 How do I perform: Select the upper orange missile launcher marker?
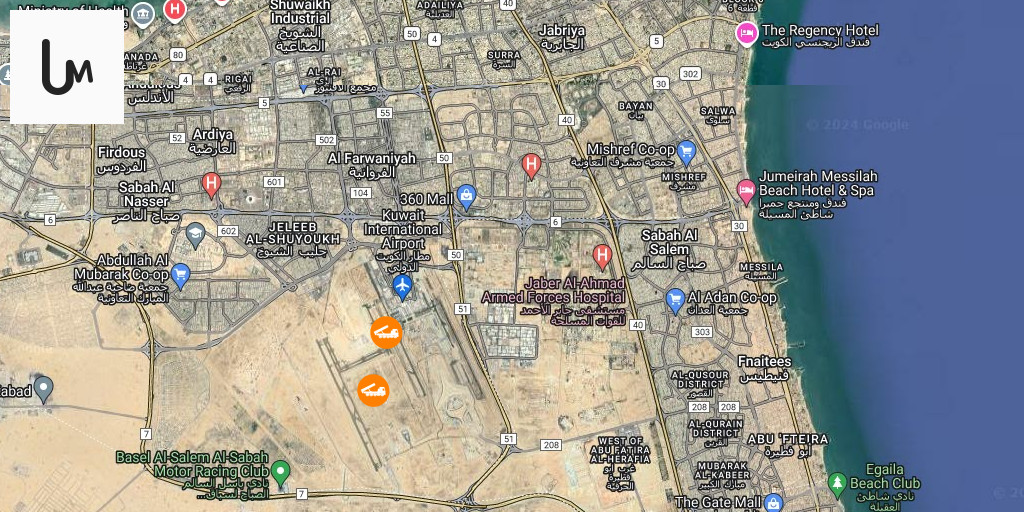(x=386, y=332)
